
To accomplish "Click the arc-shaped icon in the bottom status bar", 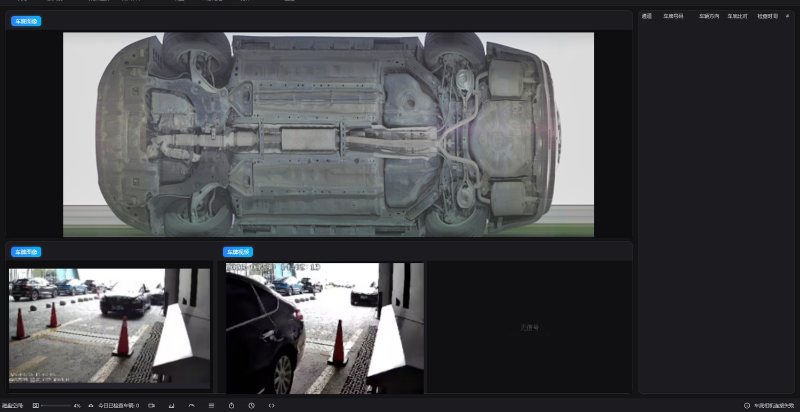I will [x=191, y=406].
